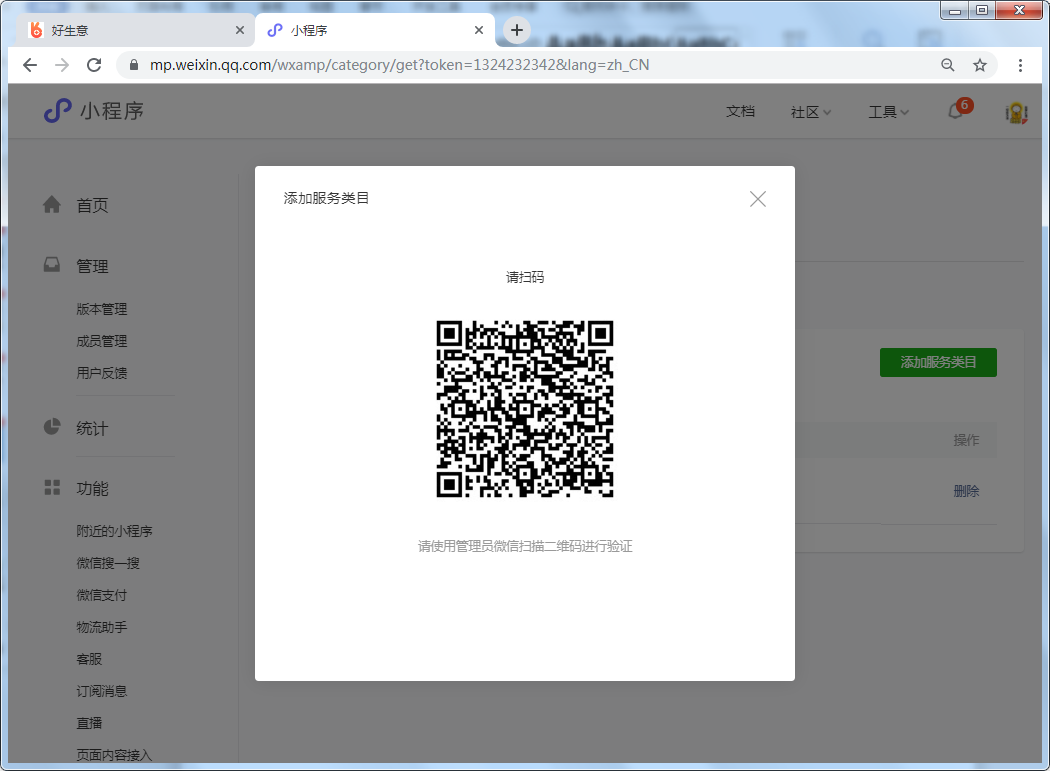
Task: Click the 管理 inbox icon
Action: point(52,265)
